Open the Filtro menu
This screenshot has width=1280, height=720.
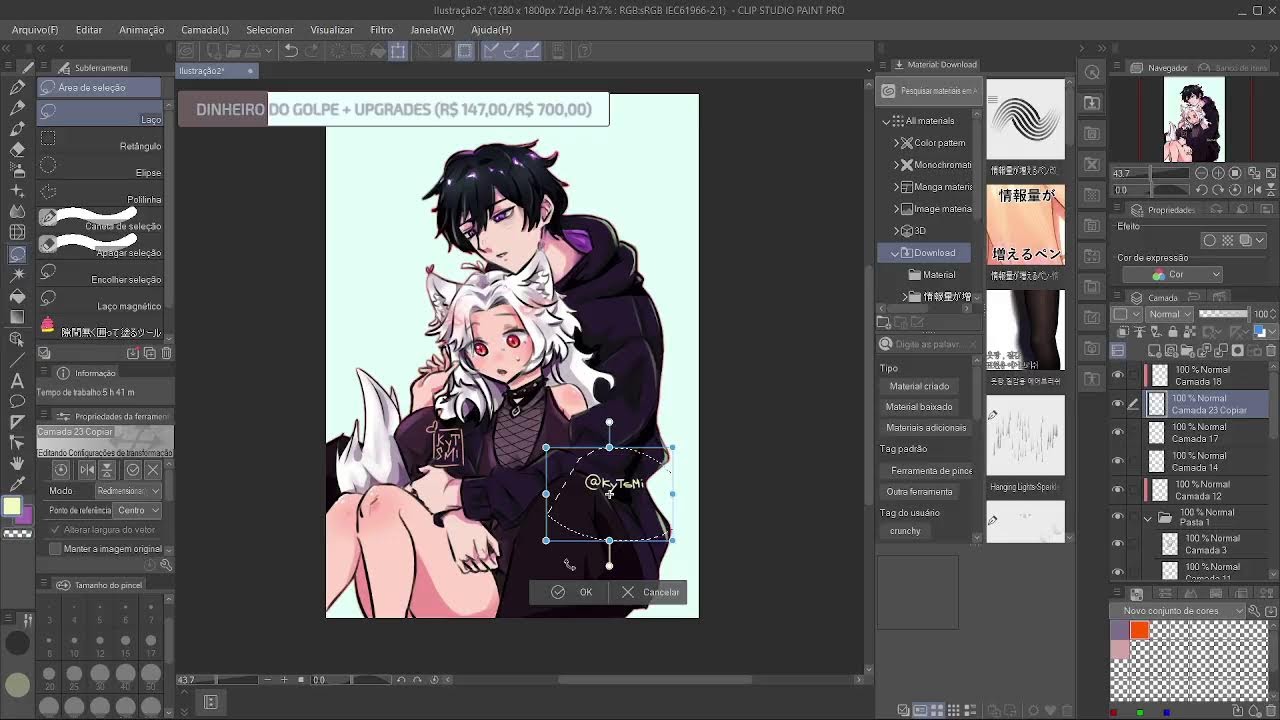click(x=382, y=30)
